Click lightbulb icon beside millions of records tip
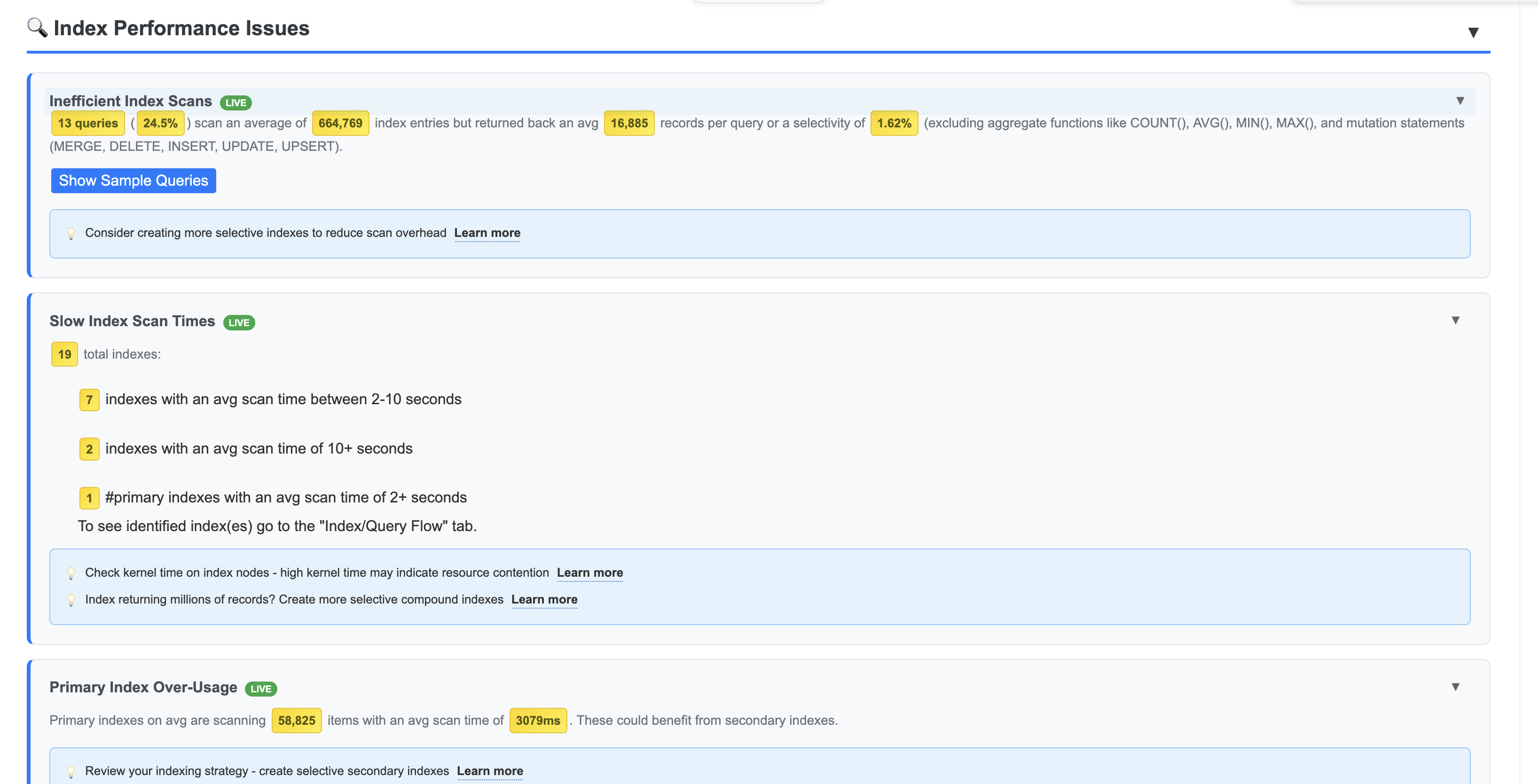Viewport: 1538px width, 784px height. 71,600
